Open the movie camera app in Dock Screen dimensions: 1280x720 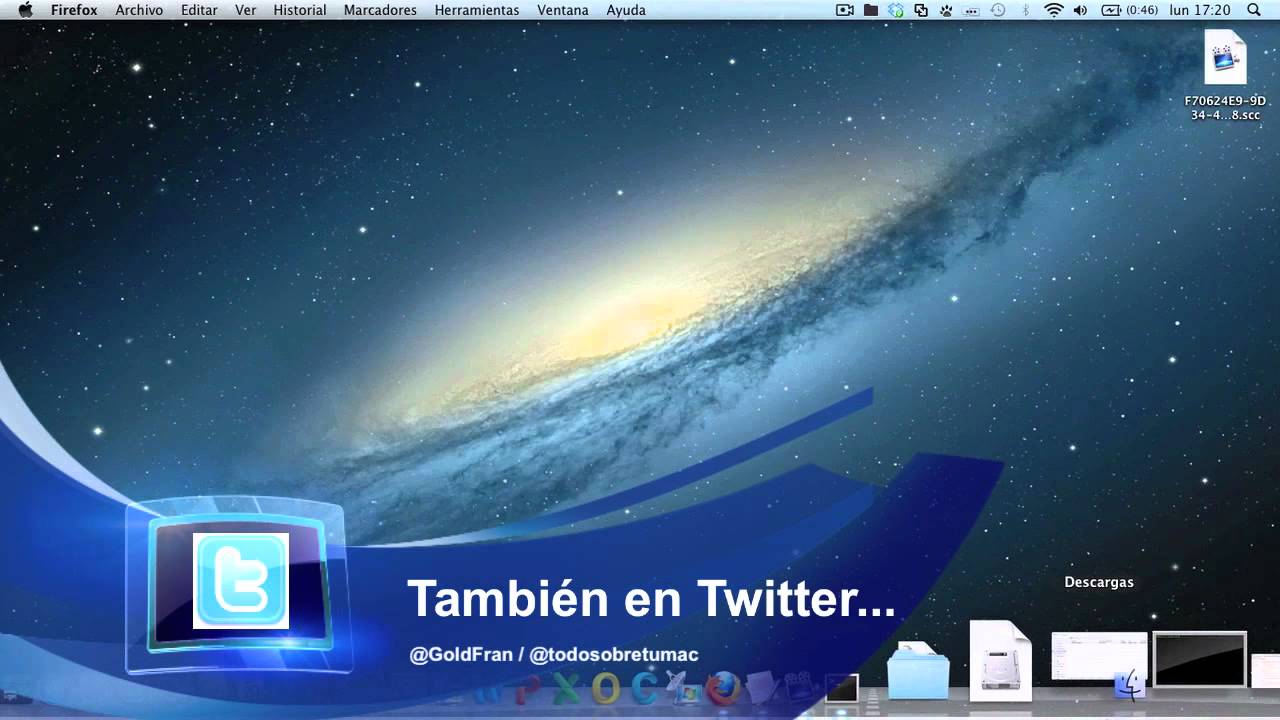click(799, 687)
